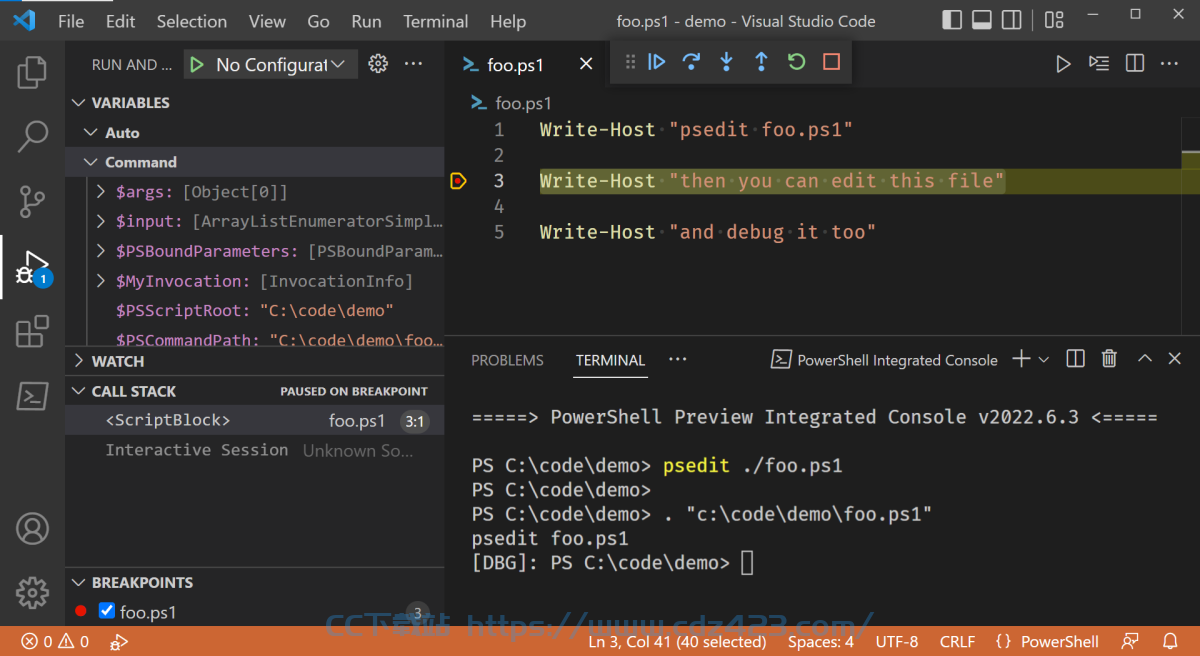
Task: Toggle the panel layout button in title bar
Action: pos(982,19)
